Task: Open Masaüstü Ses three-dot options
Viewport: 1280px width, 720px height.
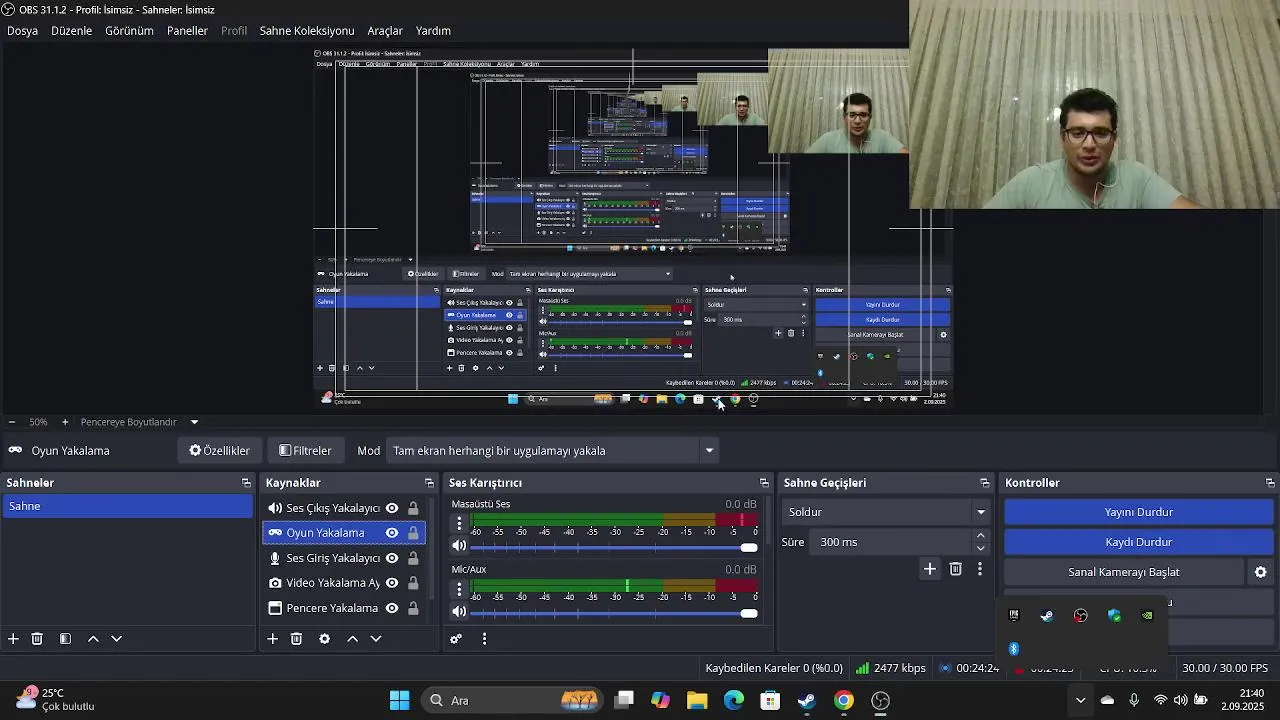Action: click(459, 524)
